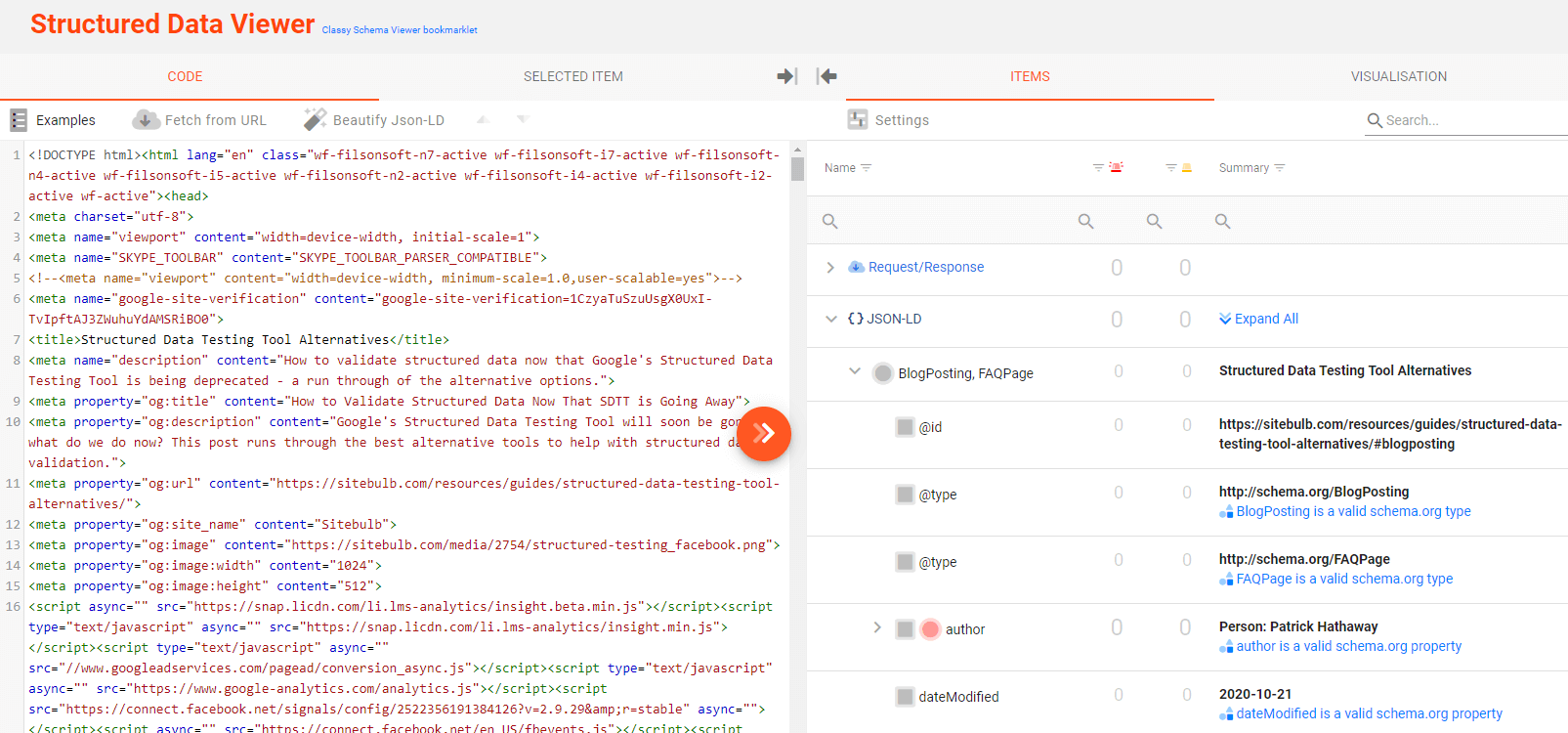The height and width of the screenshot is (733, 1568).
Task: Click the JSON-LD braces icon
Action: [856, 319]
